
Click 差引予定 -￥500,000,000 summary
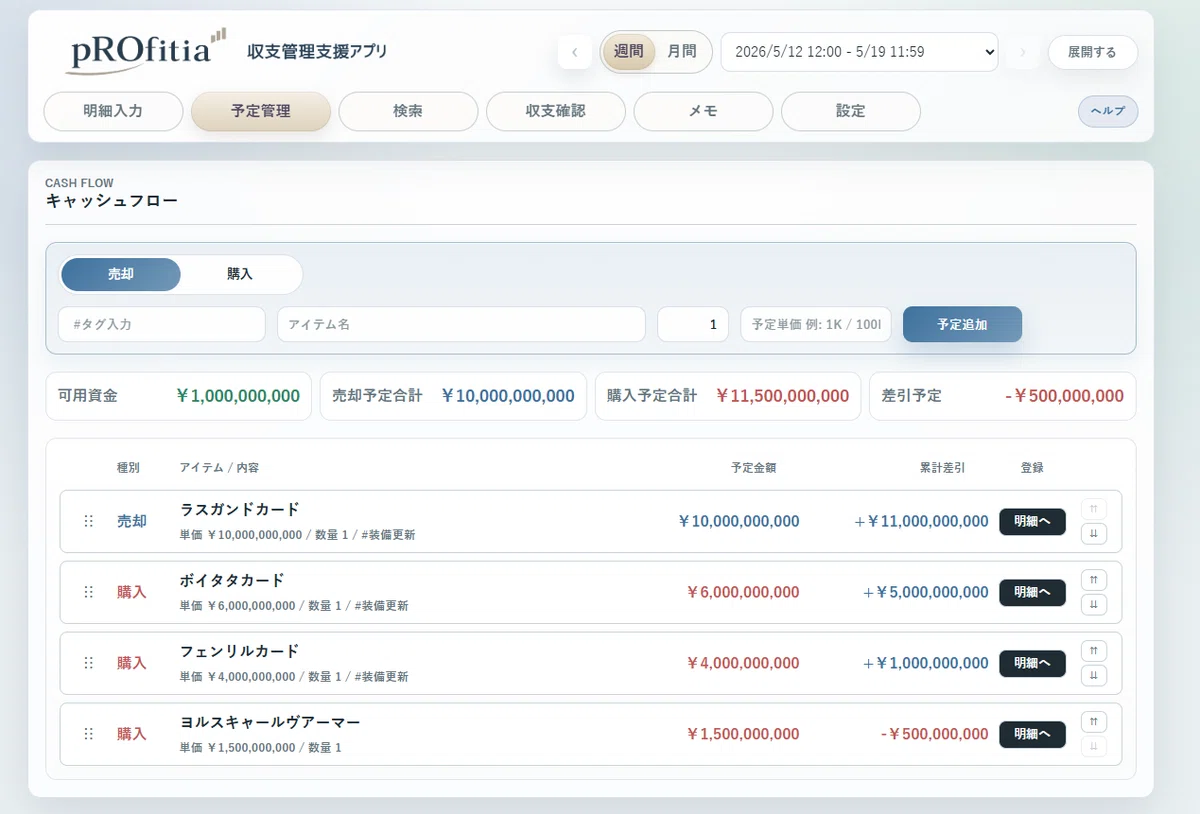[1003, 396]
